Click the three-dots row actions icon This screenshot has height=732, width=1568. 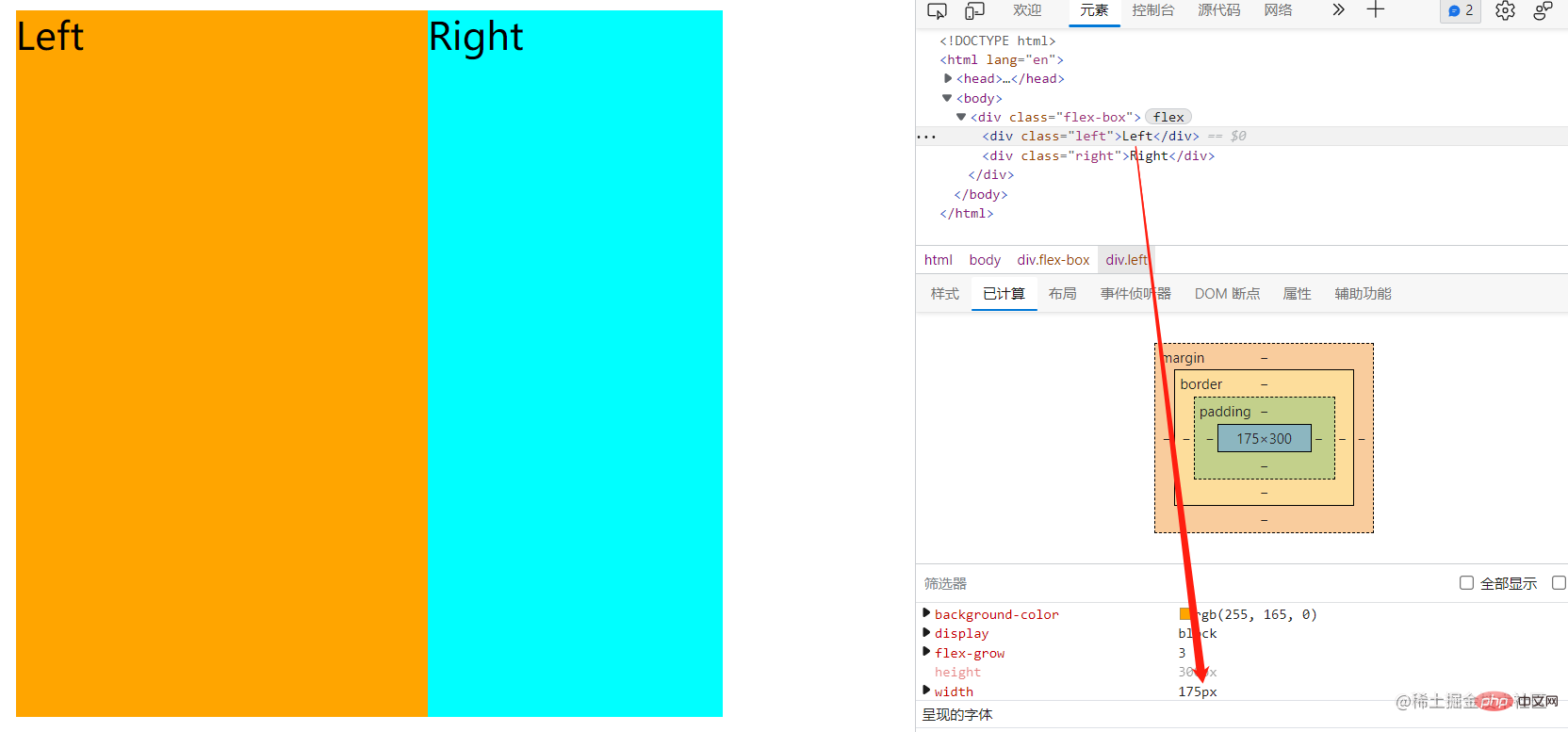(x=927, y=137)
